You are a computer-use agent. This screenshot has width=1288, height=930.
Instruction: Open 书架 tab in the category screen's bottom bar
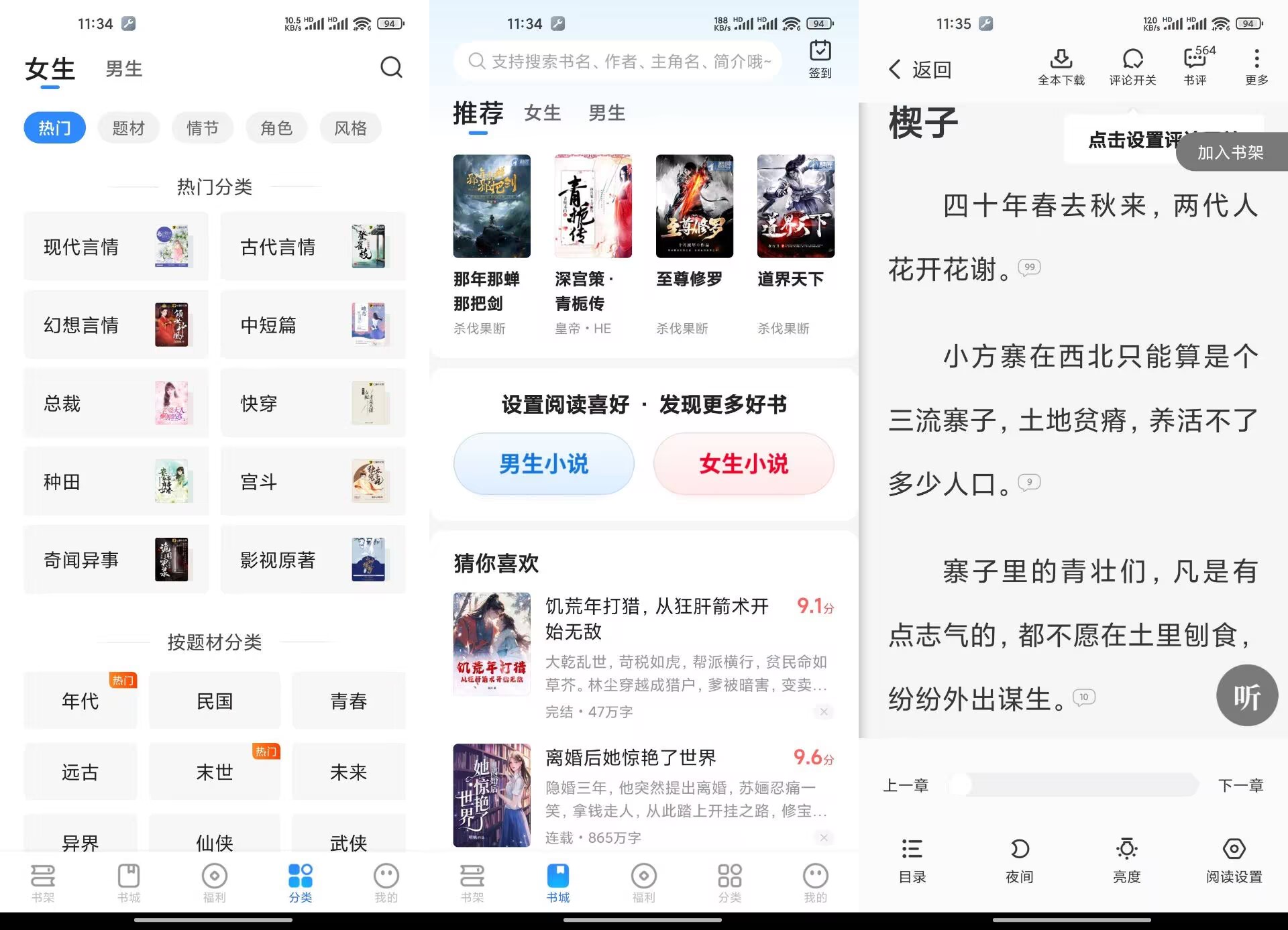(x=43, y=883)
